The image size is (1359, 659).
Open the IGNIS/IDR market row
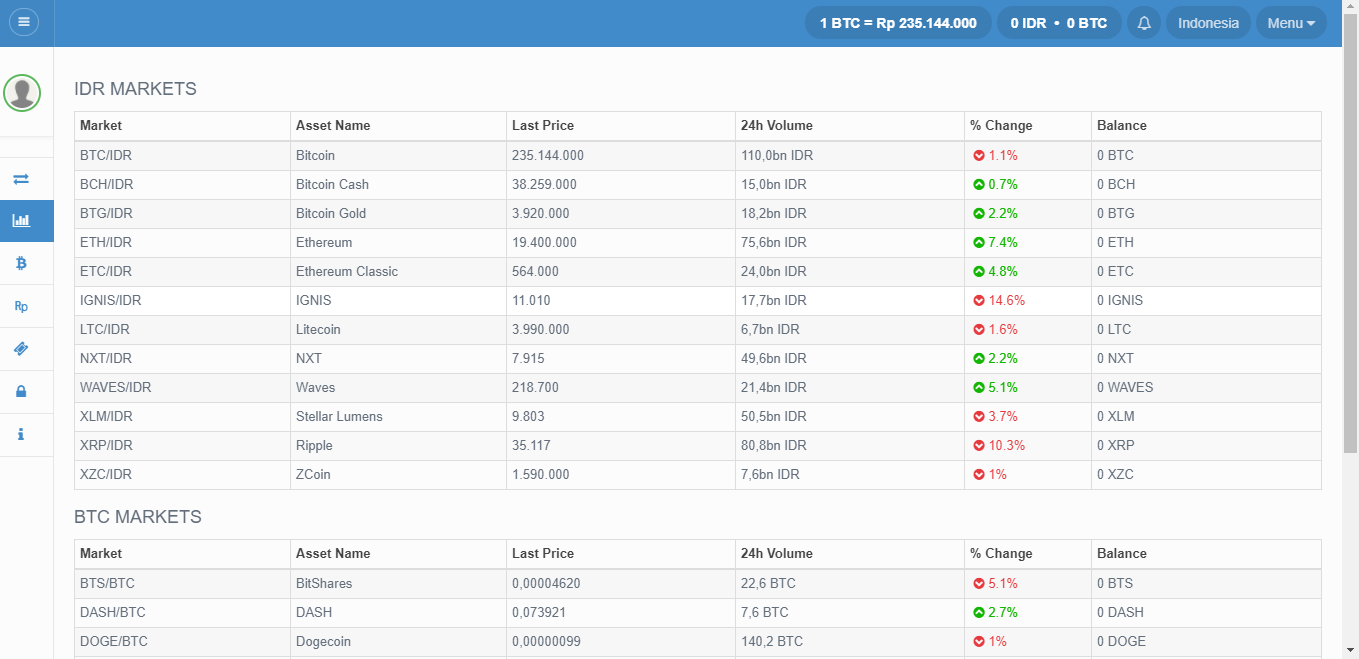[x=698, y=301]
